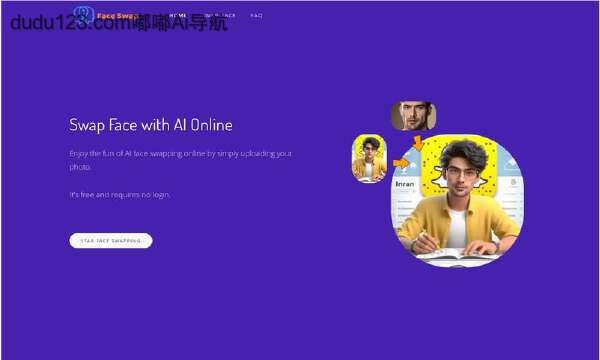Click the white T-shirt in the large image
The width and height of the screenshot is (600, 360).
457,228
